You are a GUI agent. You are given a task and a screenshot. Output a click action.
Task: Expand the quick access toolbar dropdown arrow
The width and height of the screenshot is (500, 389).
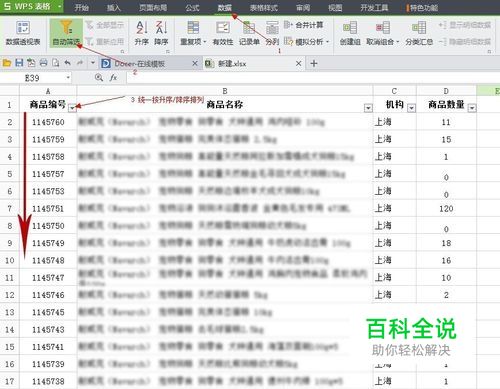[x=93, y=63]
